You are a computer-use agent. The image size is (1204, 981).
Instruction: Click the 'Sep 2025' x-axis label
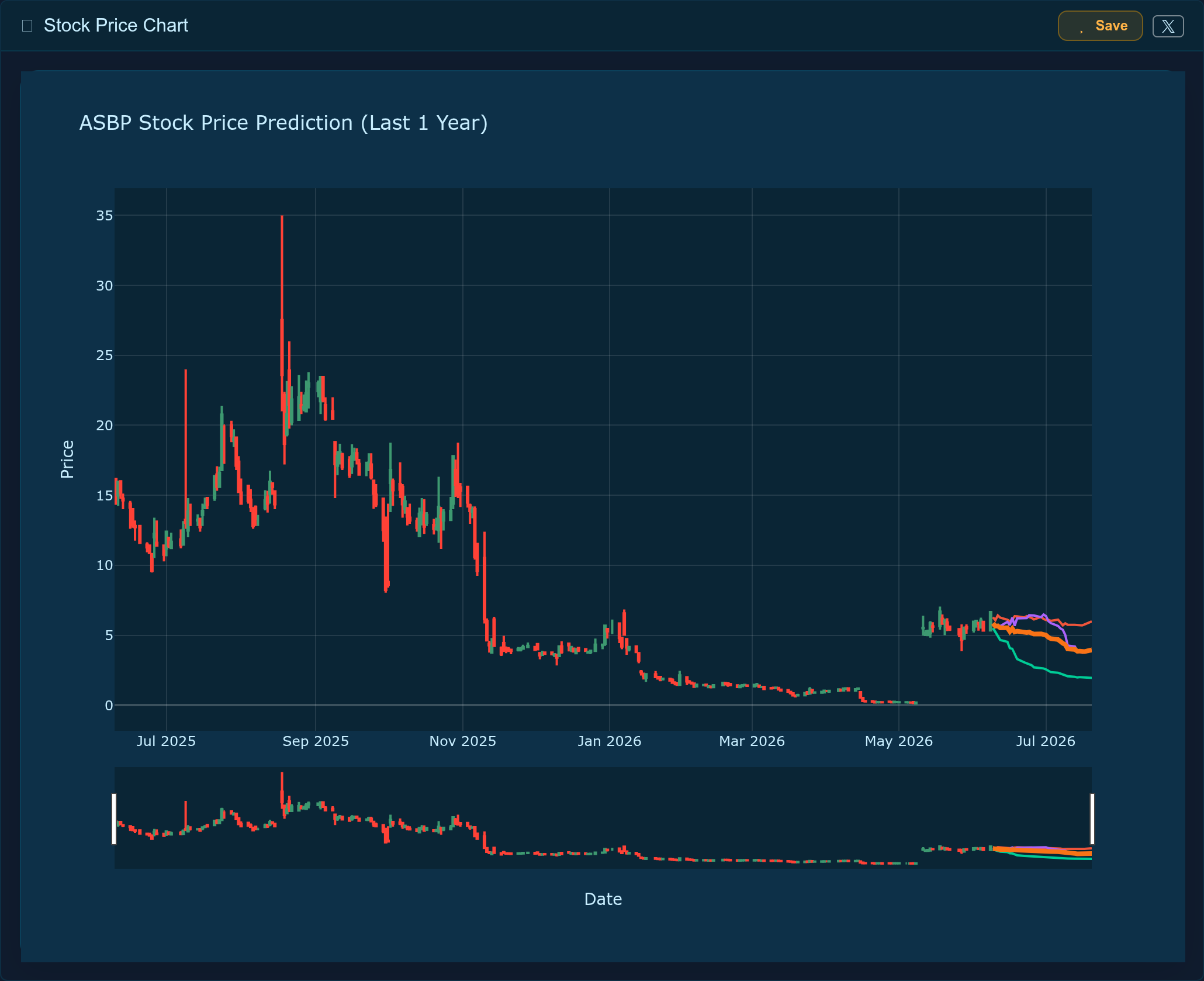pyautogui.click(x=316, y=741)
